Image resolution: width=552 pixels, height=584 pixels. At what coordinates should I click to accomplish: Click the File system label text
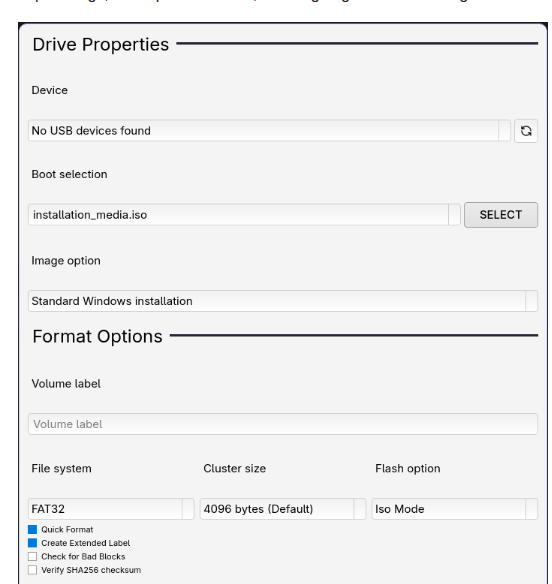tap(61, 469)
